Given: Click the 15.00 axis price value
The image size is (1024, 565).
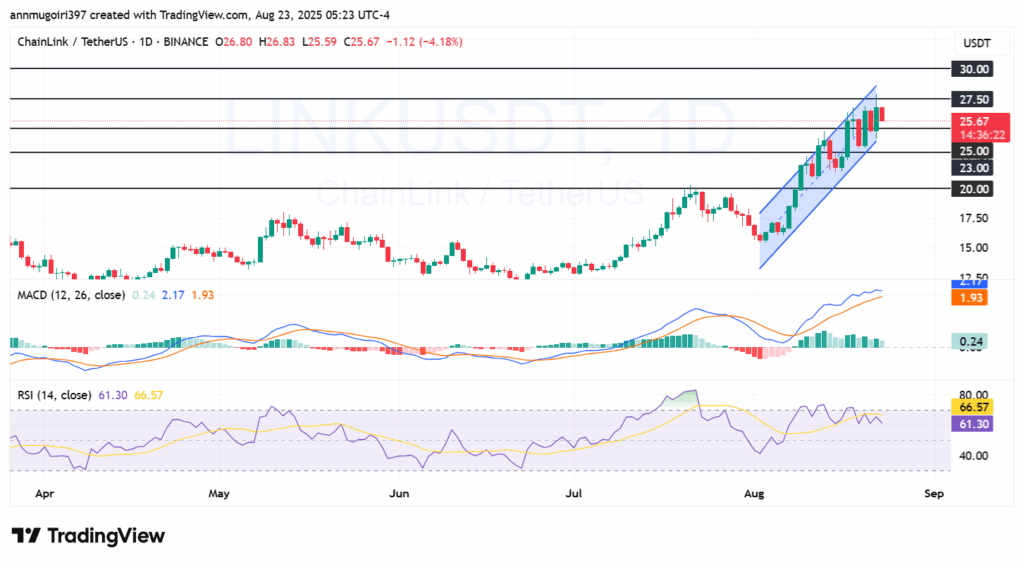Looking at the screenshot, I should [x=973, y=248].
